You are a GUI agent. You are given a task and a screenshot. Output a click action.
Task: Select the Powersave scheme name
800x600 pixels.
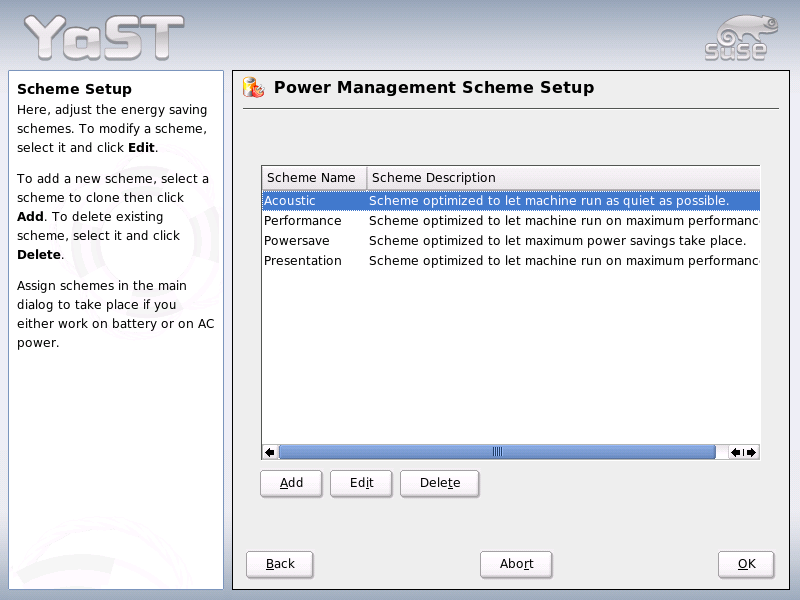tap(296, 240)
